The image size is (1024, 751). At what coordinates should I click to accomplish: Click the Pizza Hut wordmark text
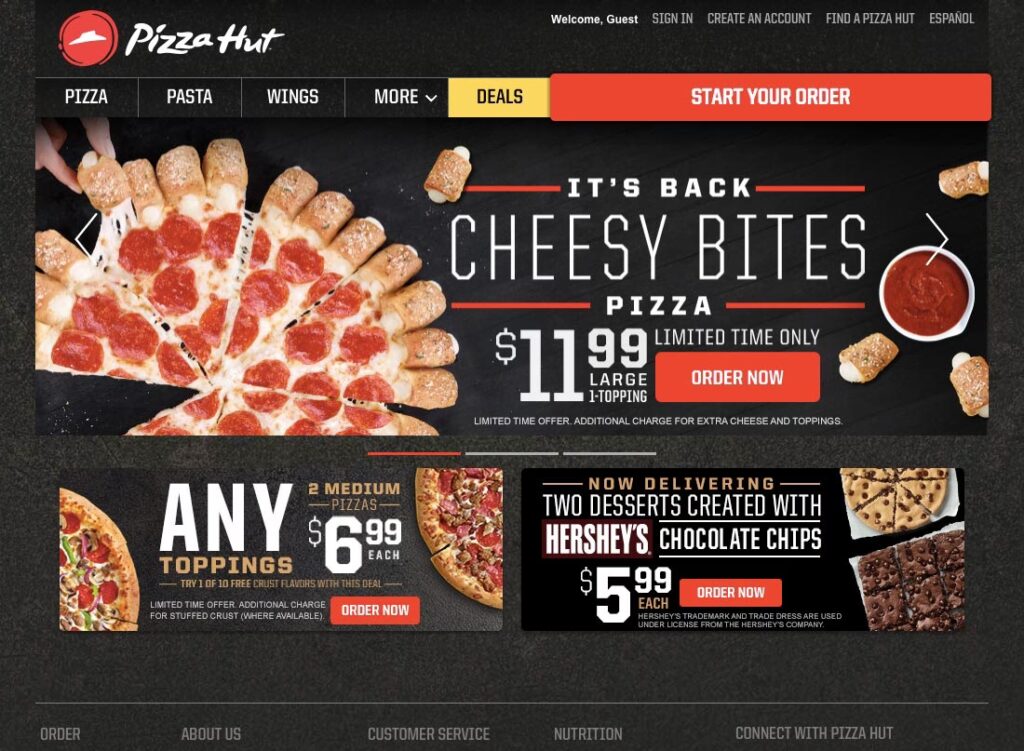tap(204, 39)
